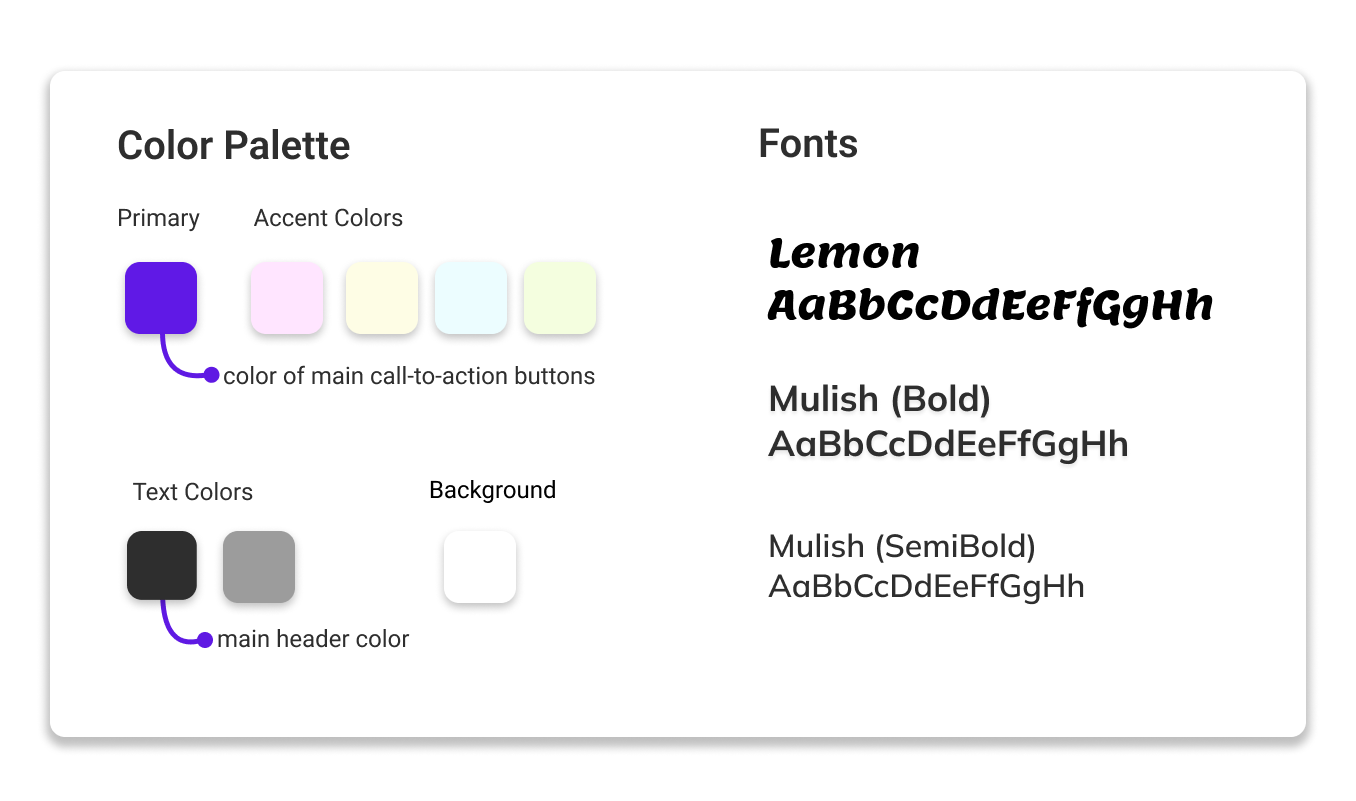This screenshot has height=801, width=1356.
Task: Click the purple dot beside call-to-action note
Action: (x=211, y=375)
